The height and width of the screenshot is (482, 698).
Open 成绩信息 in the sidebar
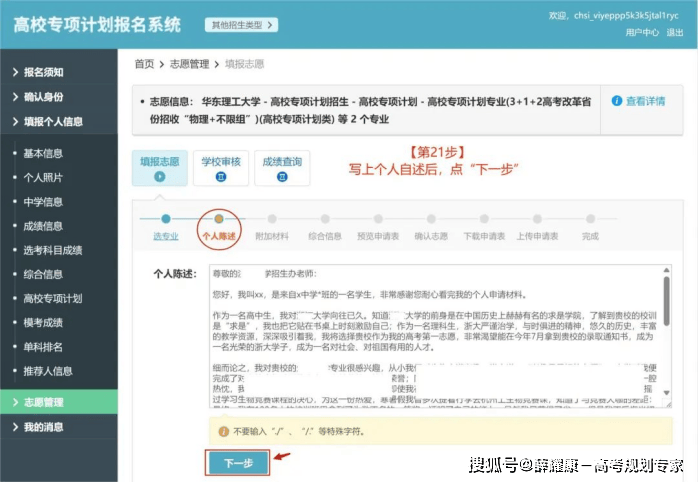click(x=43, y=226)
